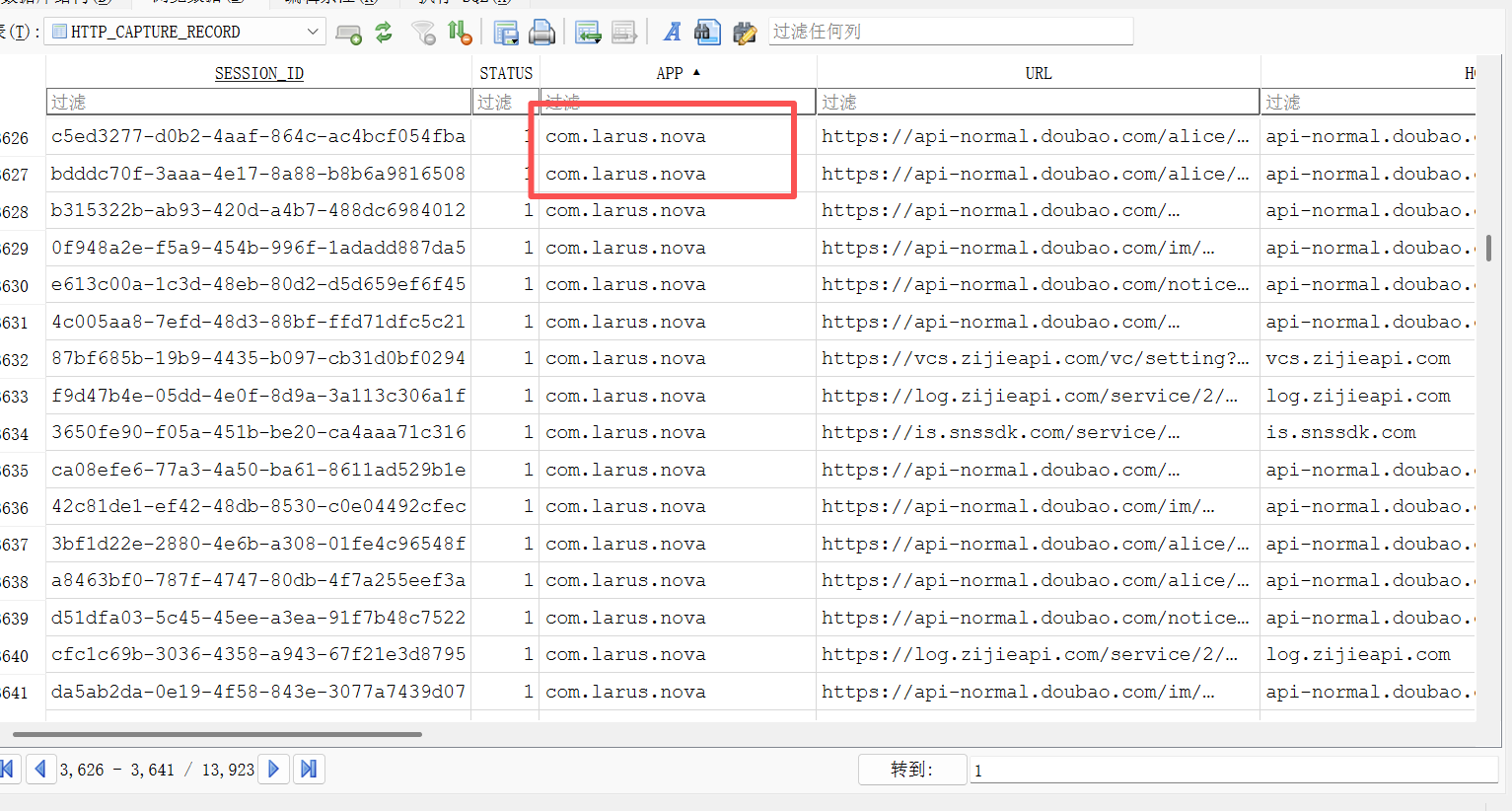Select session ID a8463bf0-787f-4747-80db-4f7a255eef3a
The height and width of the screenshot is (811, 1512).
click(258, 580)
